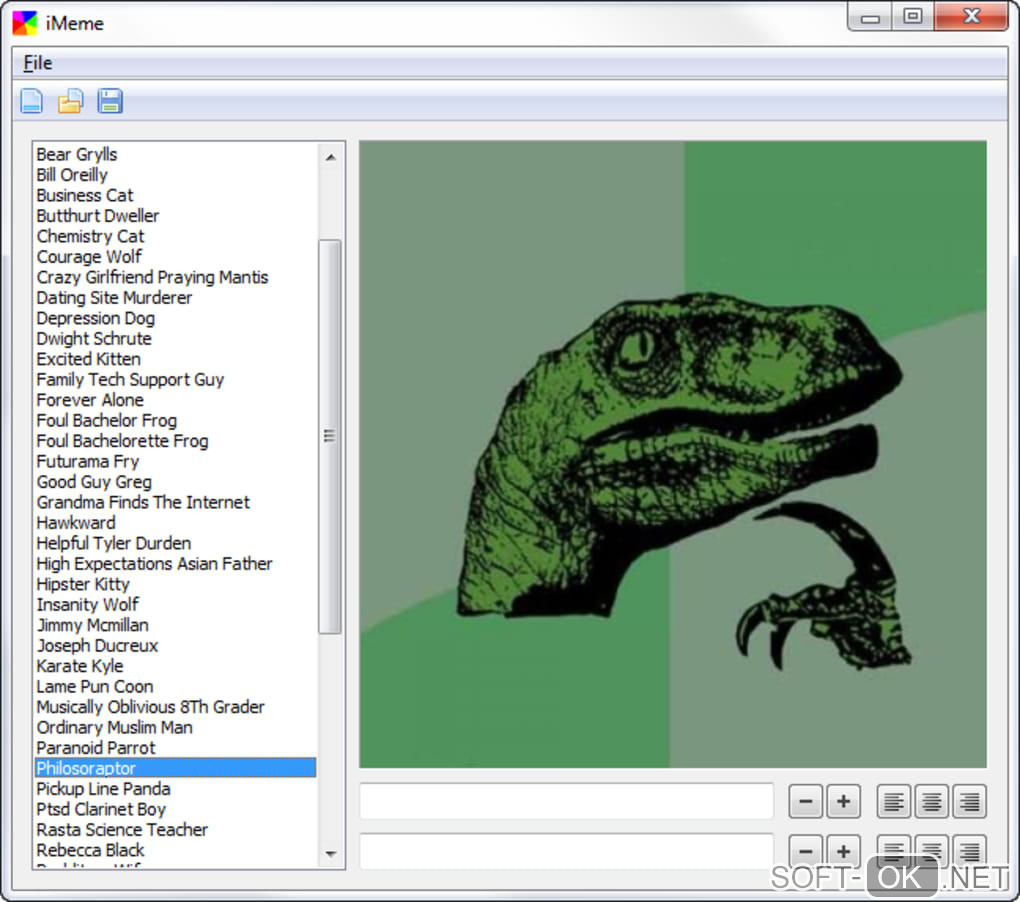Select Business Cat template
Image resolution: width=1020 pixels, height=902 pixels.
coord(175,196)
